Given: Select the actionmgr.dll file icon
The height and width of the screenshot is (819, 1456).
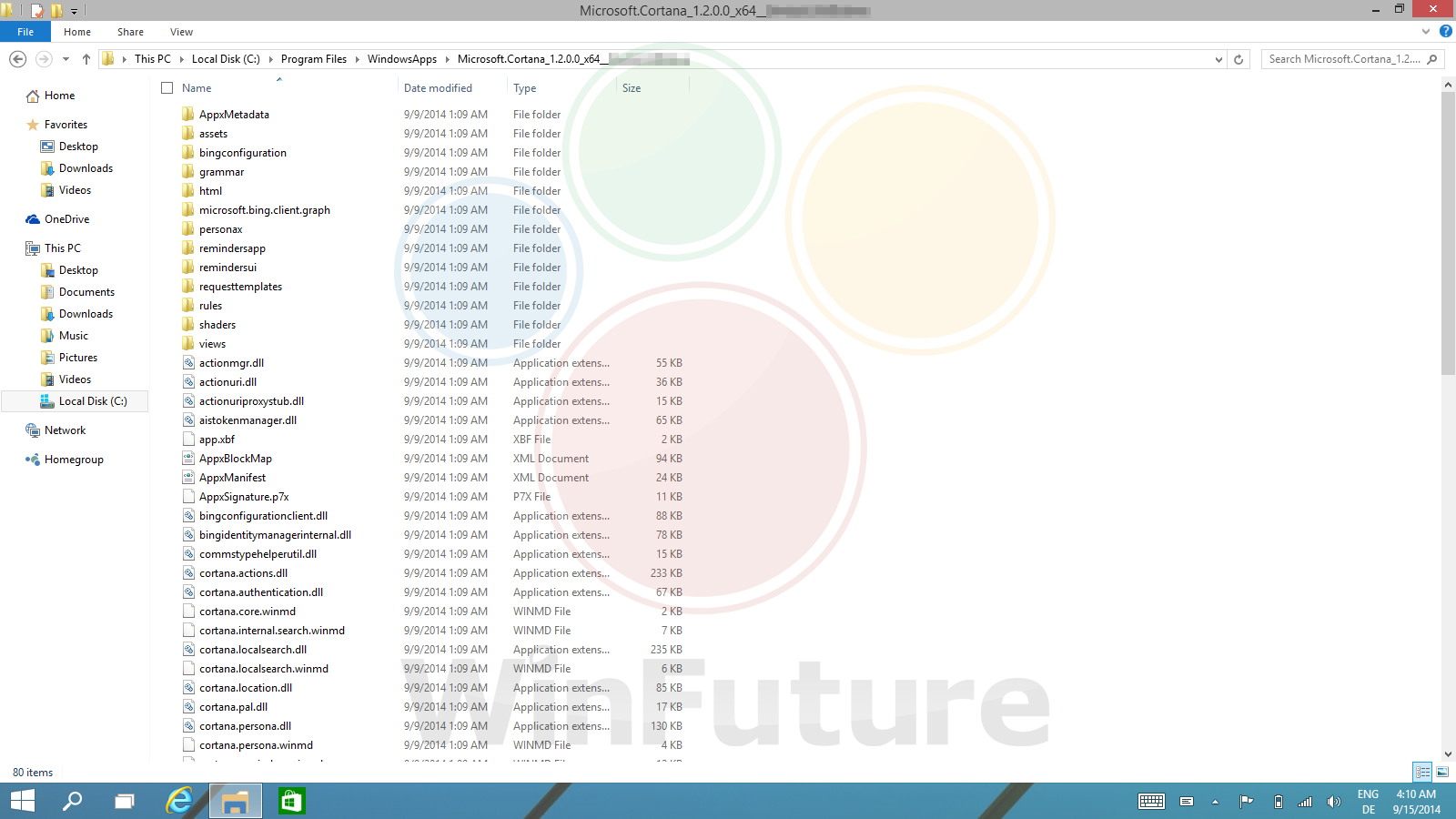Looking at the screenshot, I should coord(188,363).
